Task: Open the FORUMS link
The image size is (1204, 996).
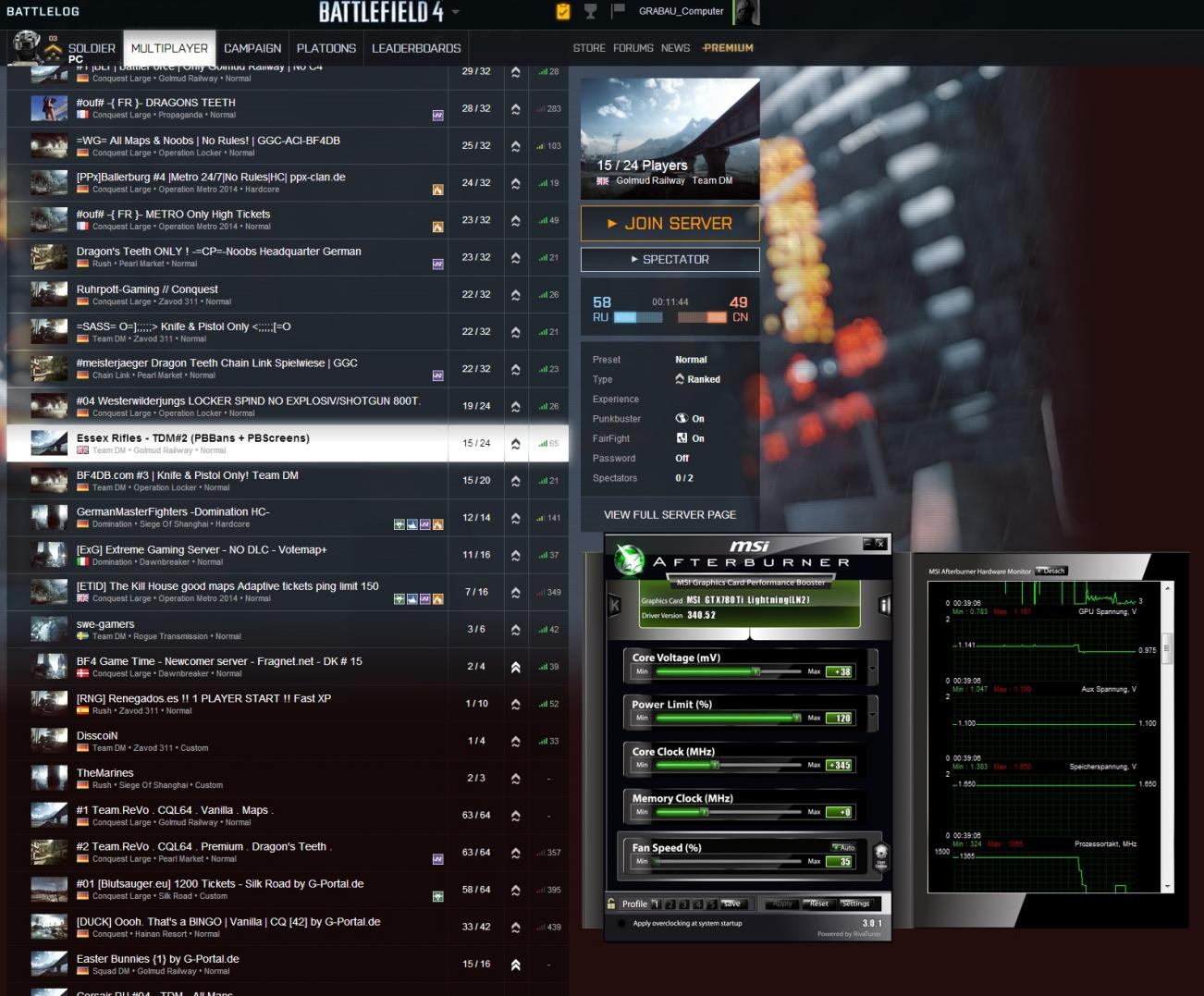Action: click(633, 48)
